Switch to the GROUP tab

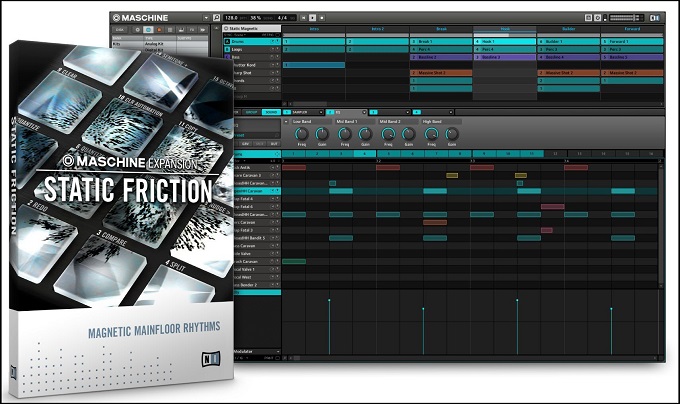tap(252, 112)
